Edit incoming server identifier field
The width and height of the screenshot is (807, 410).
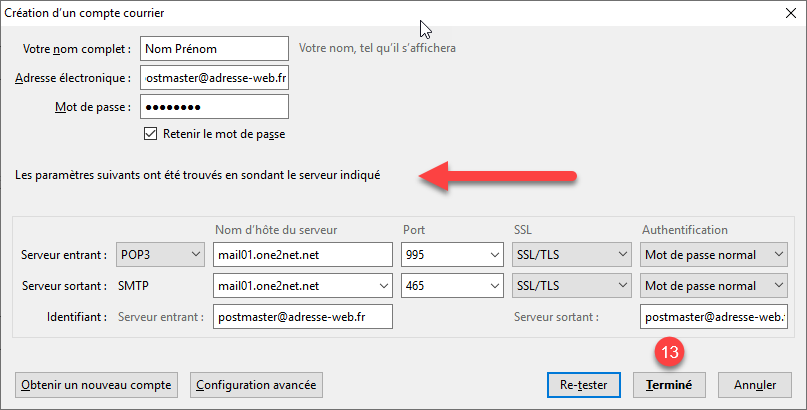[303, 316]
